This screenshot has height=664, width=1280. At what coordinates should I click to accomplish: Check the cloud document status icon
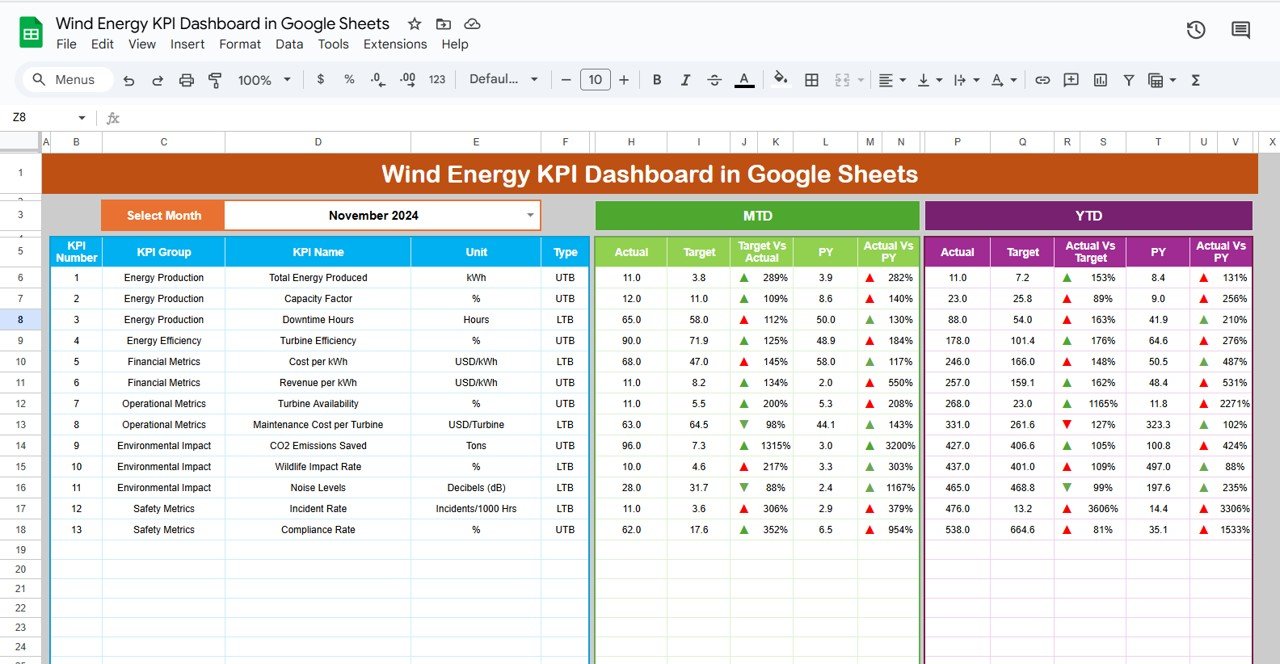pyautogui.click(x=473, y=23)
